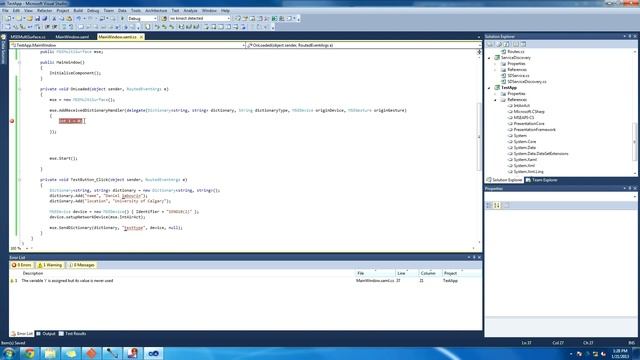This screenshot has width=640, height=360.
Task: Toggle the 1 Warning filter
Action: pyautogui.click(x=50, y=265)
